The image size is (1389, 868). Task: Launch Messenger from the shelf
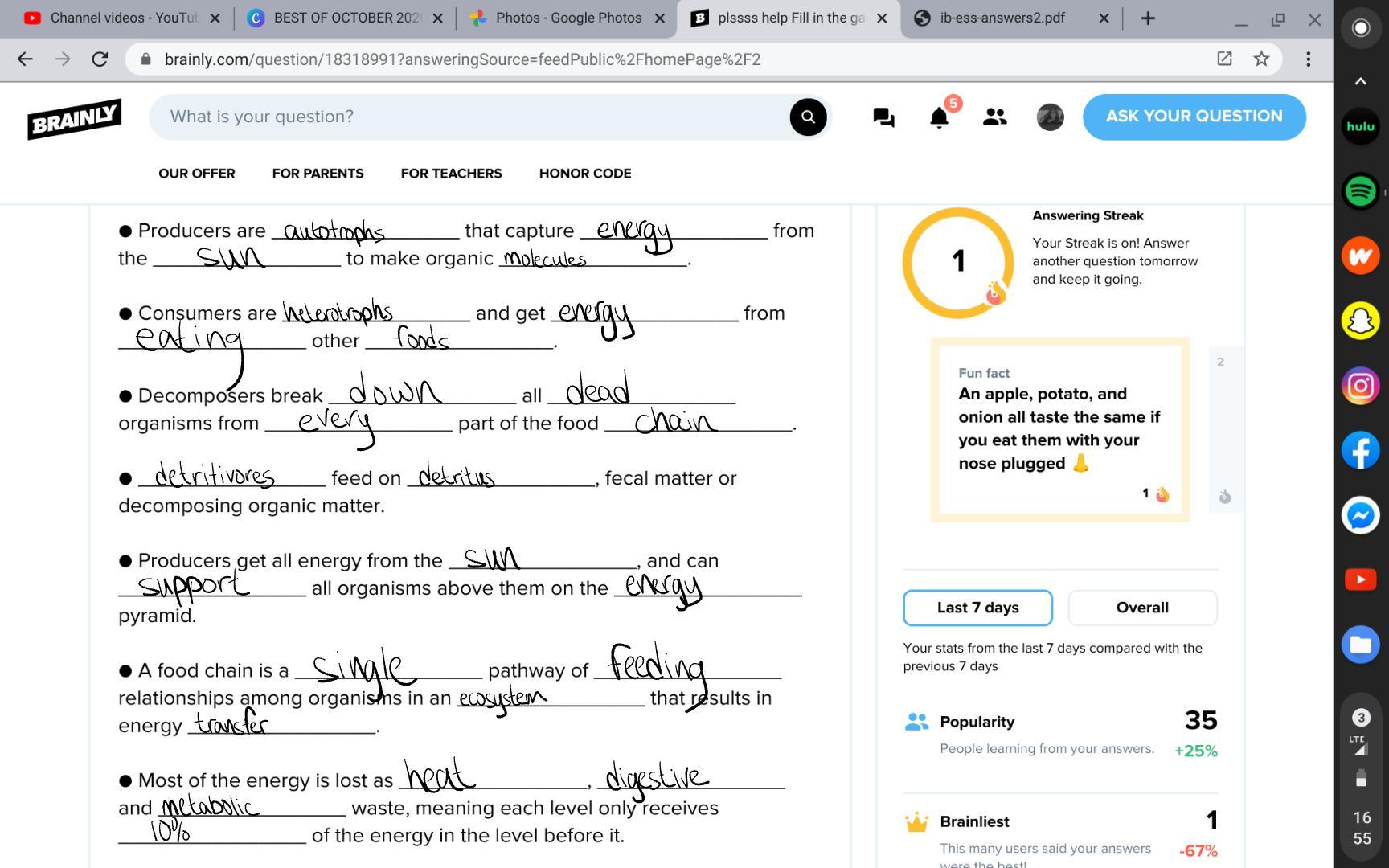tap(1360, 515)
